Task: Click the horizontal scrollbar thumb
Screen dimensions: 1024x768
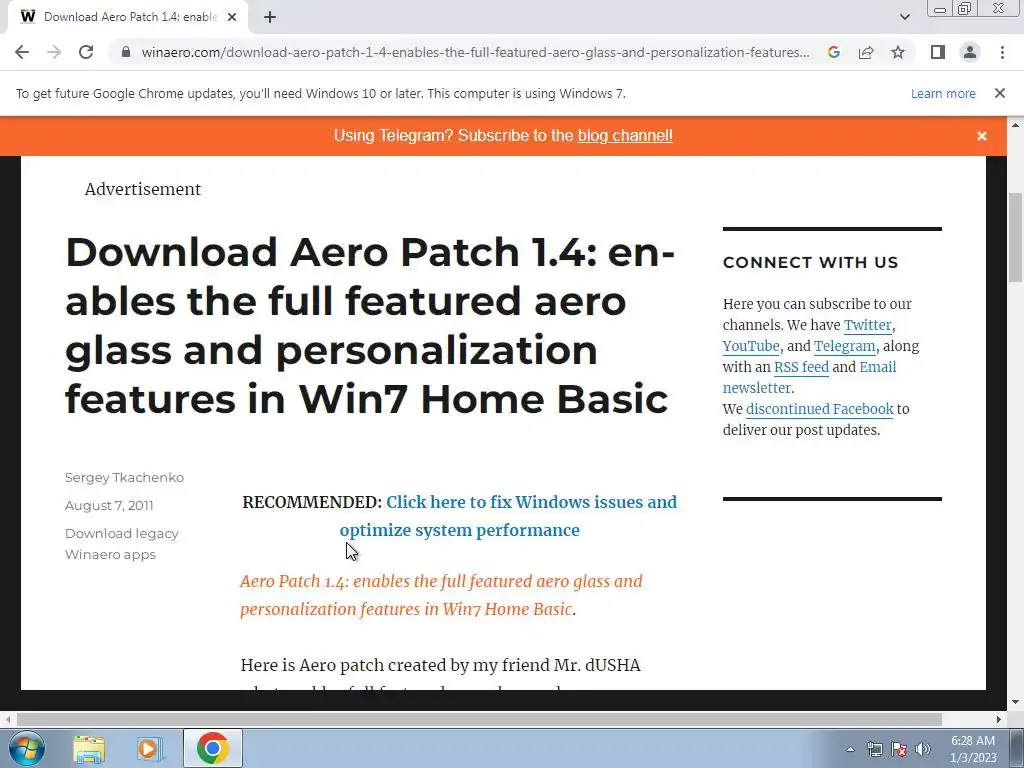Action: tap(478, 719)
